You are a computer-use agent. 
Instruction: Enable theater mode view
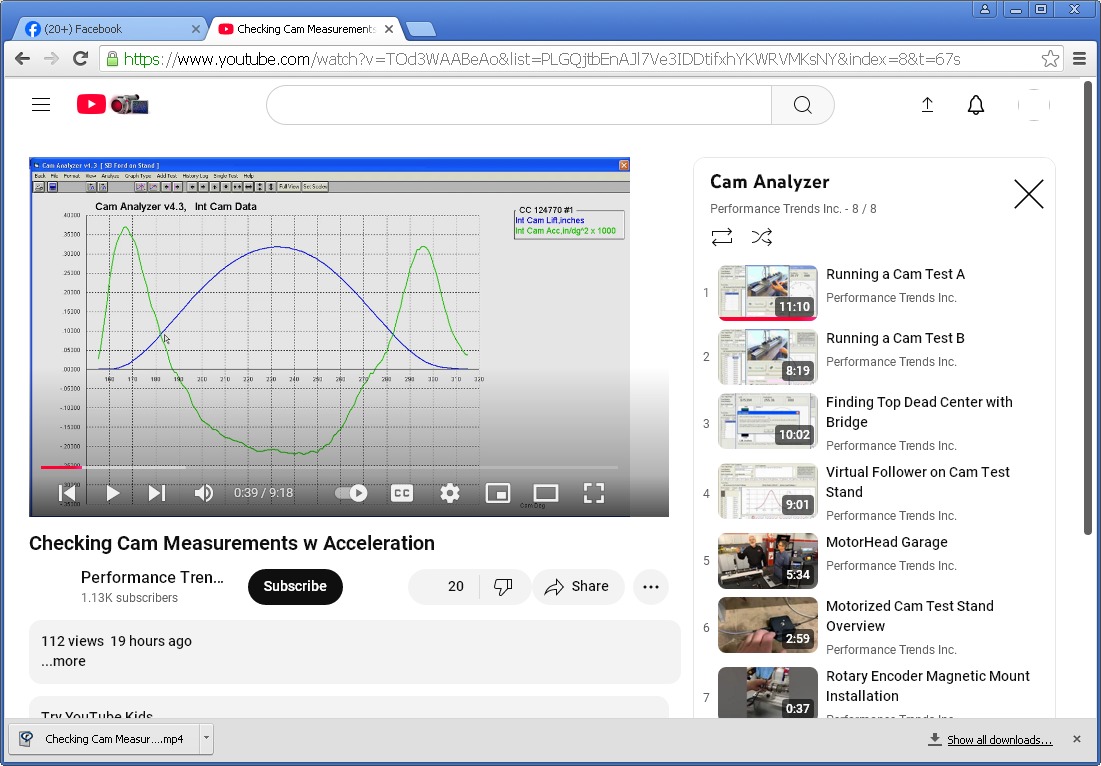click(546, 493)
